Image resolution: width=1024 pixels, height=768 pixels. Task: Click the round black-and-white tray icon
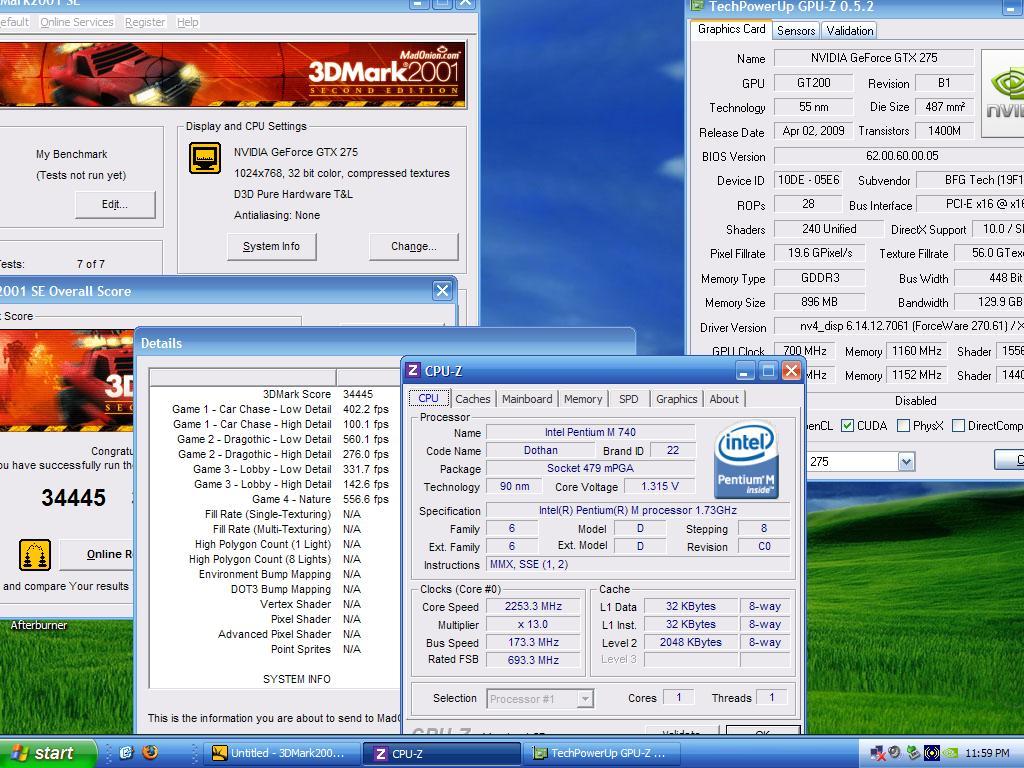point(932,754)
